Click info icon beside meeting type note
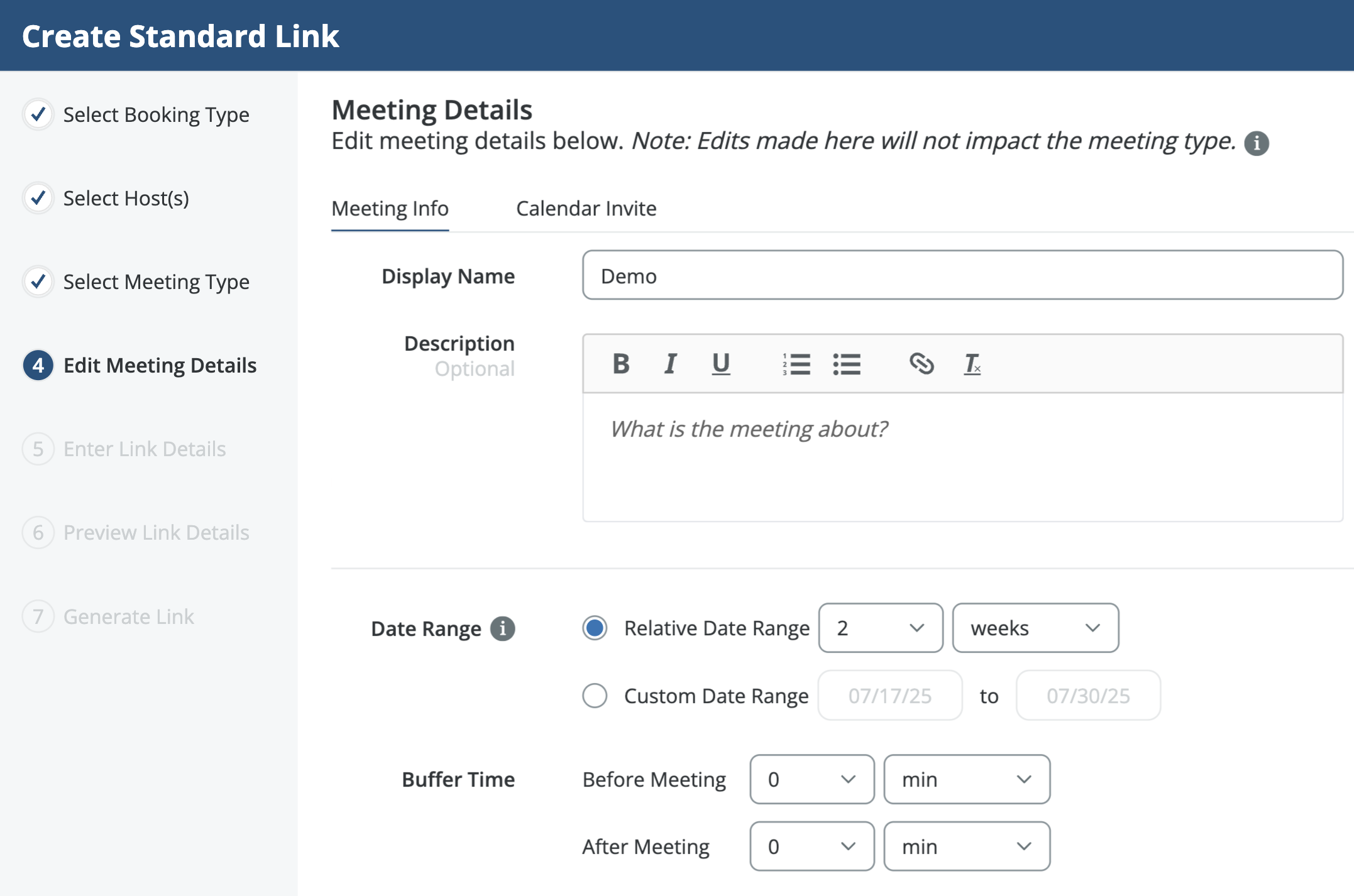 point(1257,143)
